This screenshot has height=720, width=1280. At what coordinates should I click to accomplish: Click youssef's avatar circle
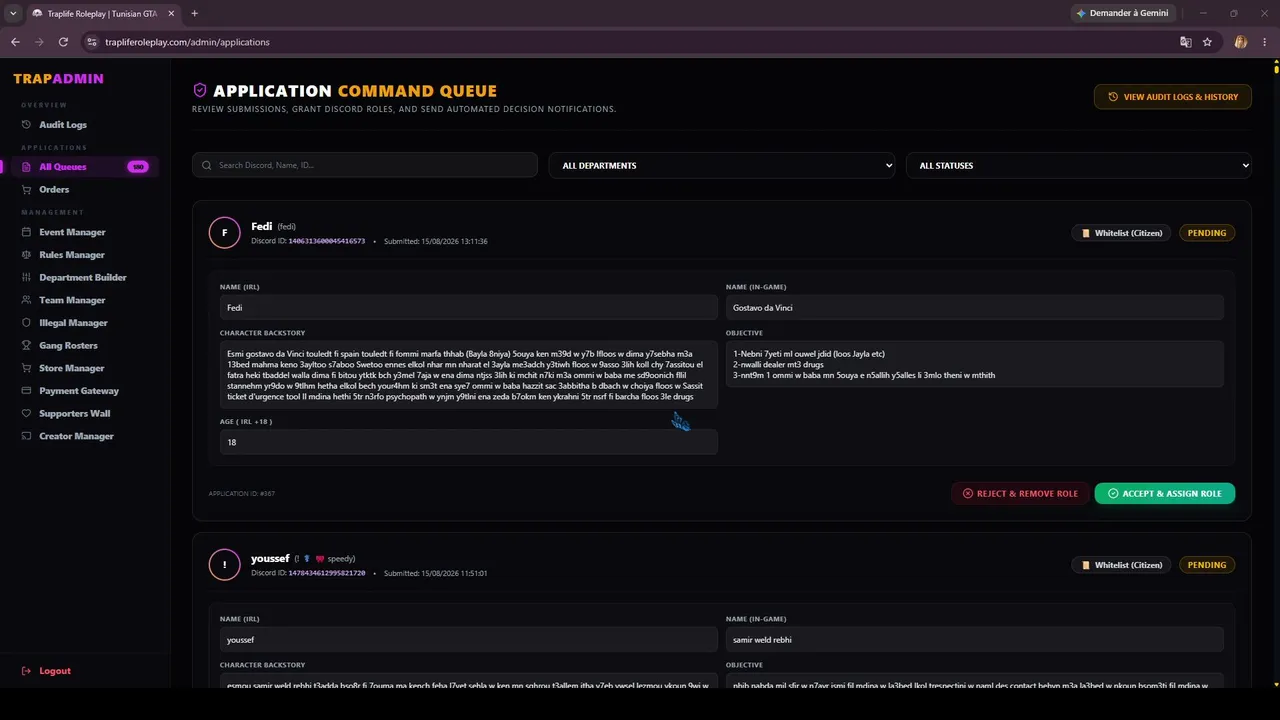click(224, 565)
